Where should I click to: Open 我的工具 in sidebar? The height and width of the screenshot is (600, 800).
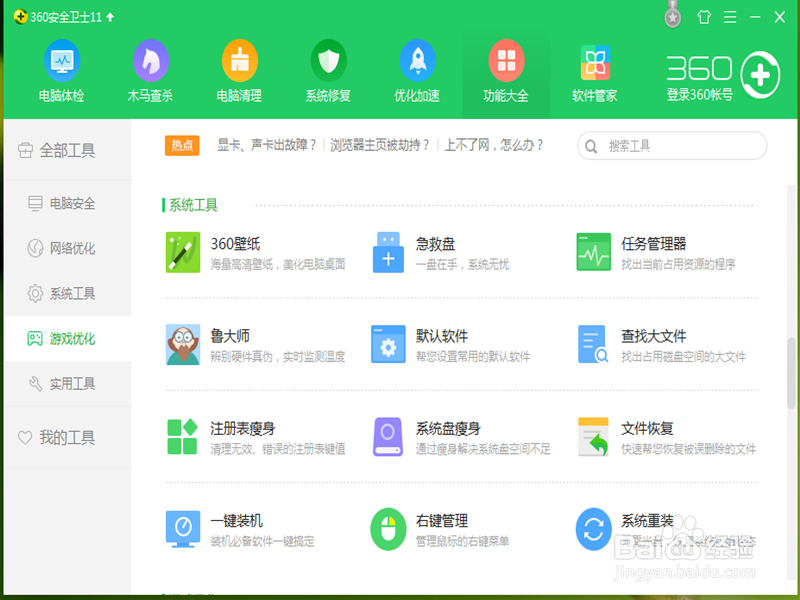(67, 437)
